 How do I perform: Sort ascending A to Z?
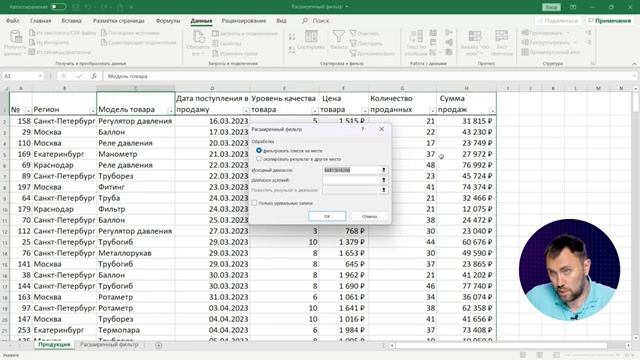point(292,37)
